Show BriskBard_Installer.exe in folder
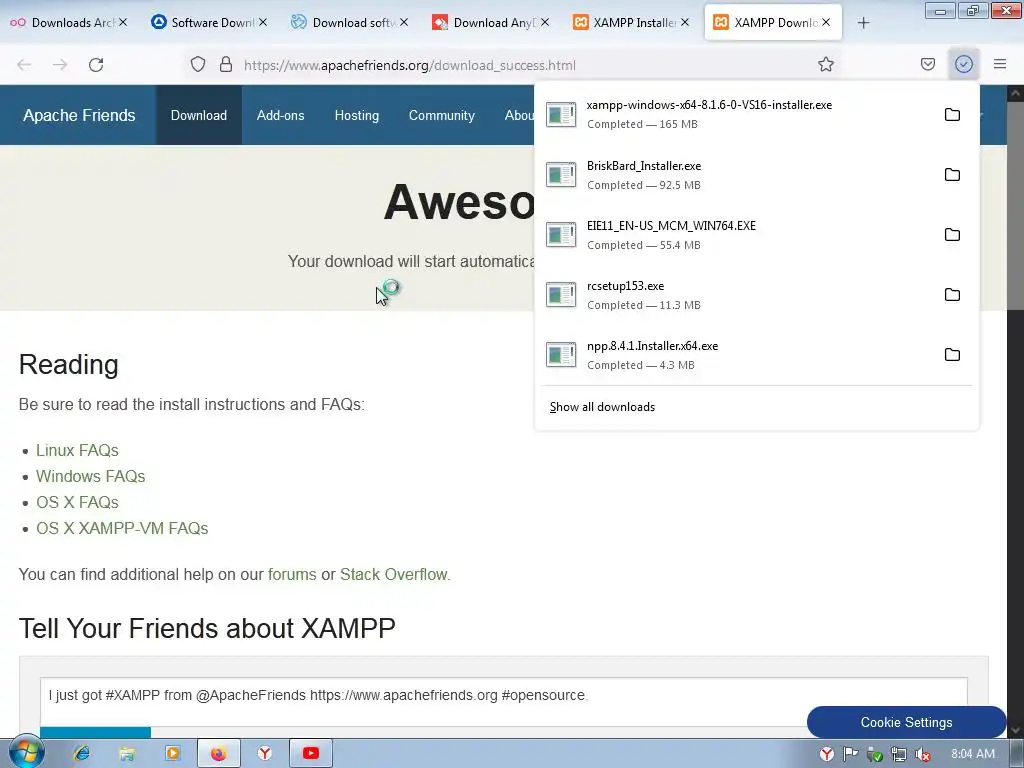1024x768 pixels. 952,174
